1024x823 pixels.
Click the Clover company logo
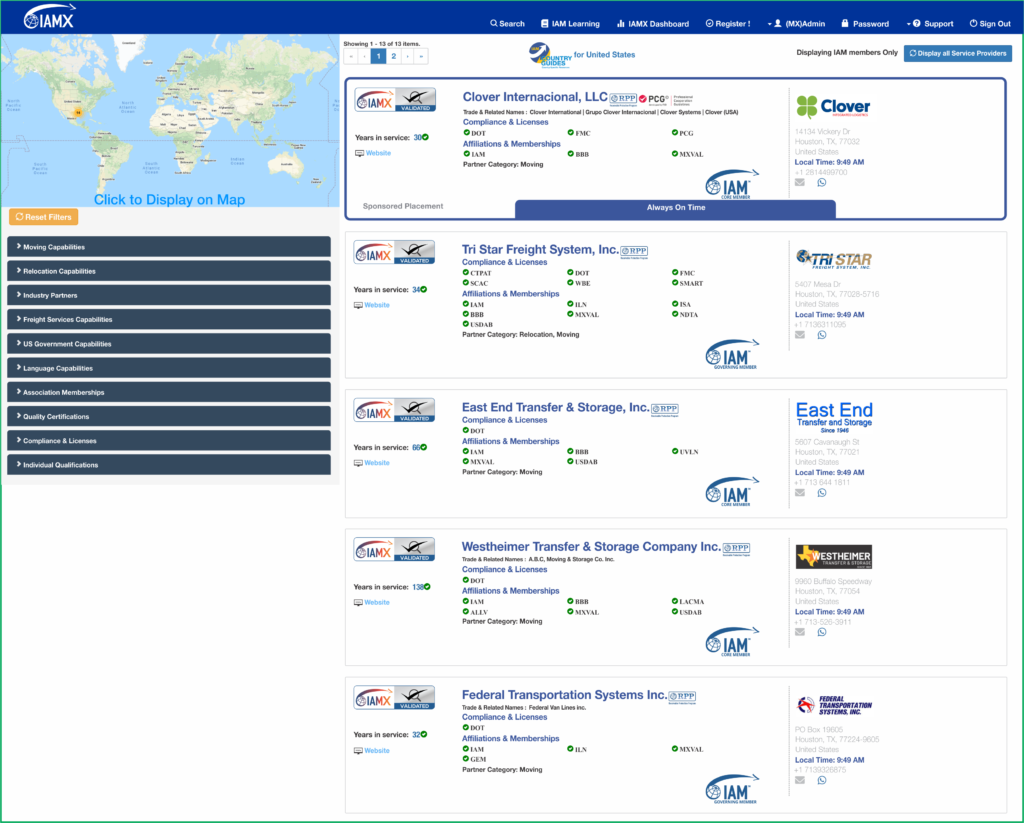833,106
